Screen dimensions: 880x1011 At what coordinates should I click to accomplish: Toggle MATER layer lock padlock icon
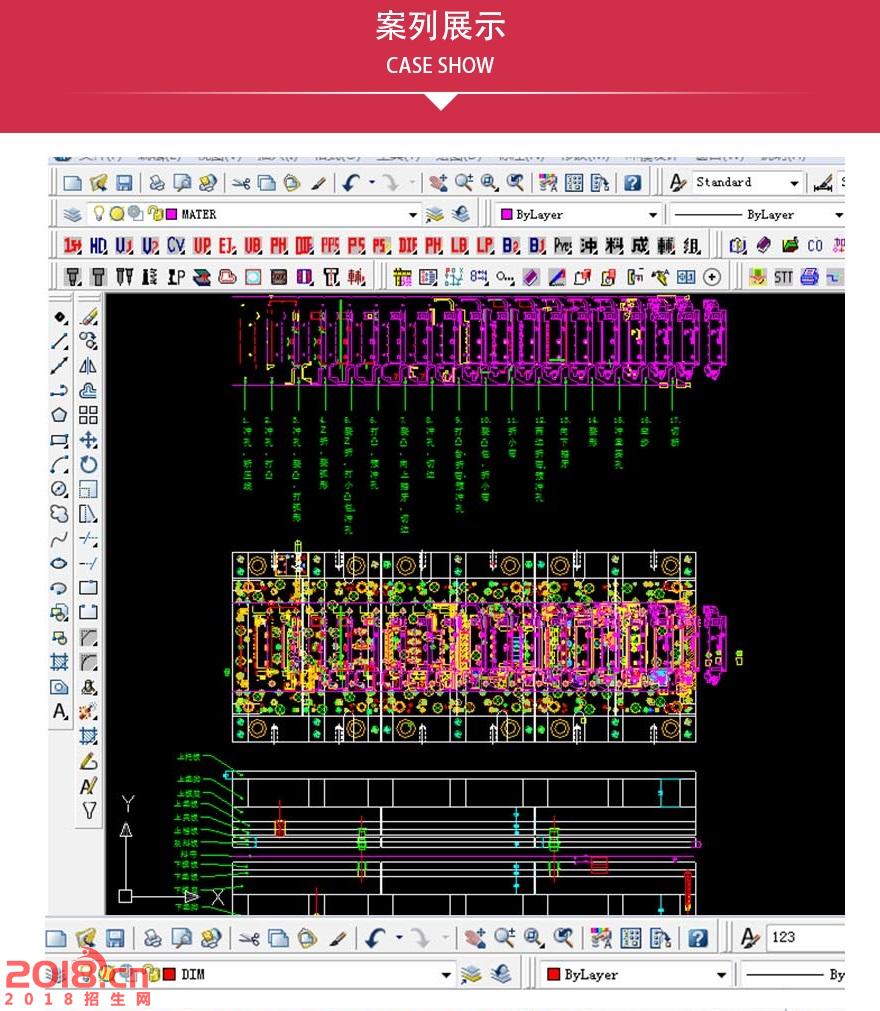pos(155,213)
